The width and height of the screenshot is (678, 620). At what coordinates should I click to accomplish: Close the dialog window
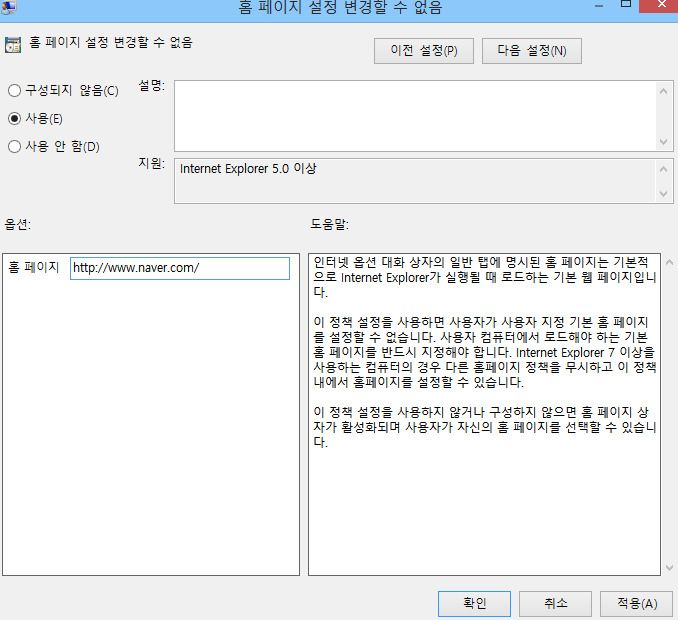(660, 5)
